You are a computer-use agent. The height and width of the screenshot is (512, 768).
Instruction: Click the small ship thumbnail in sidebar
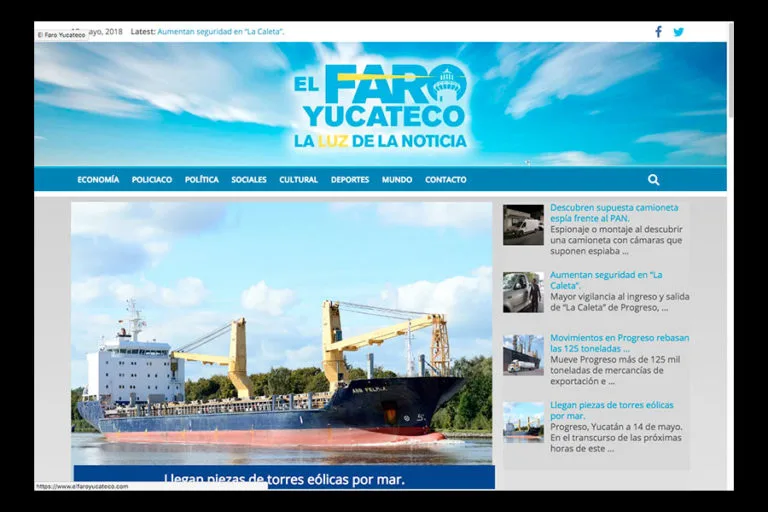(x=523, y=422)
